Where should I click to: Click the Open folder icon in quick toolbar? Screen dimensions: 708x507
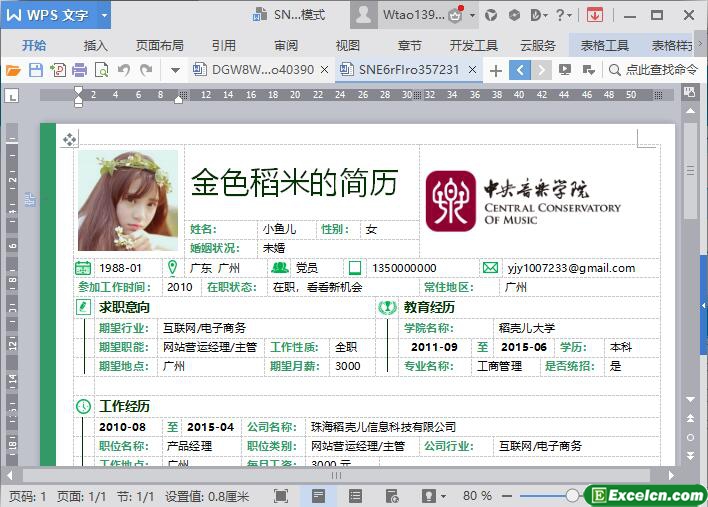click(13, 70)
